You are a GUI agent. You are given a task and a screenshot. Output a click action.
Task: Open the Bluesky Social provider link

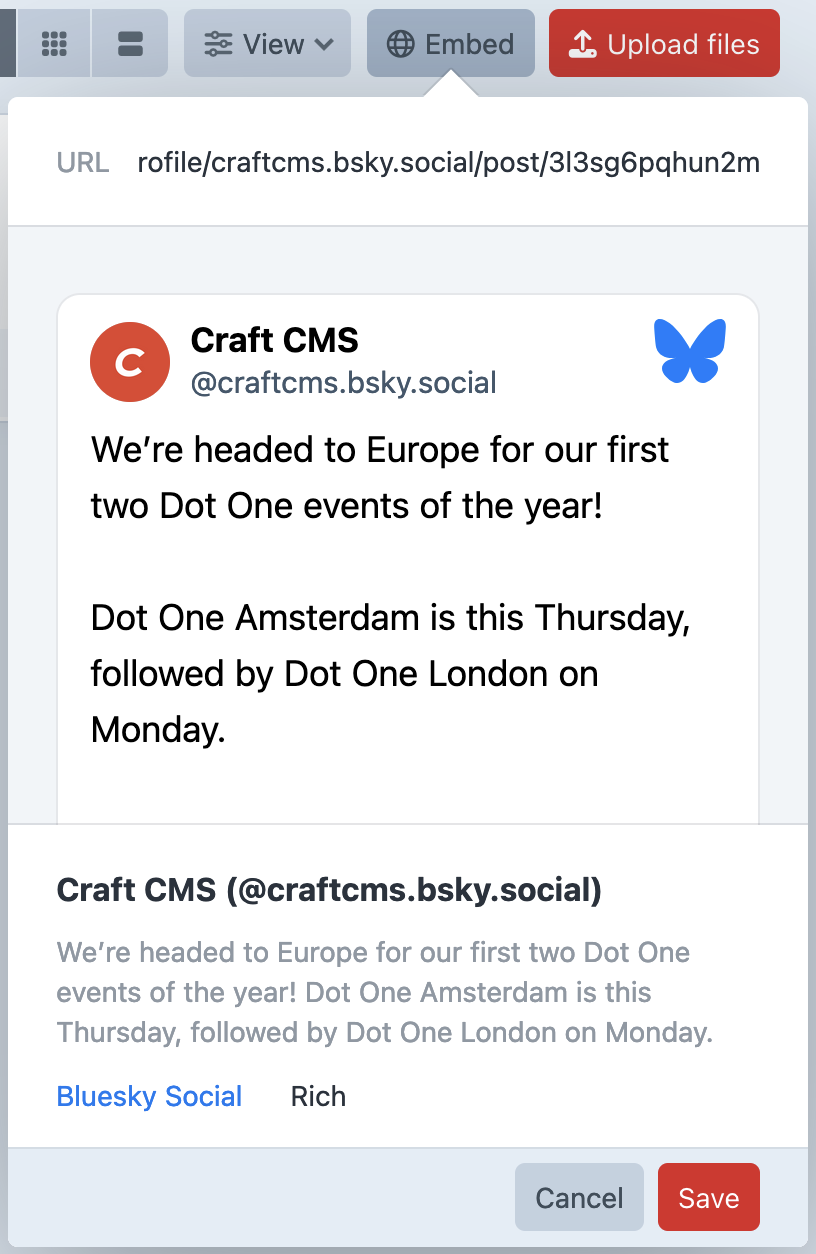150,1096
